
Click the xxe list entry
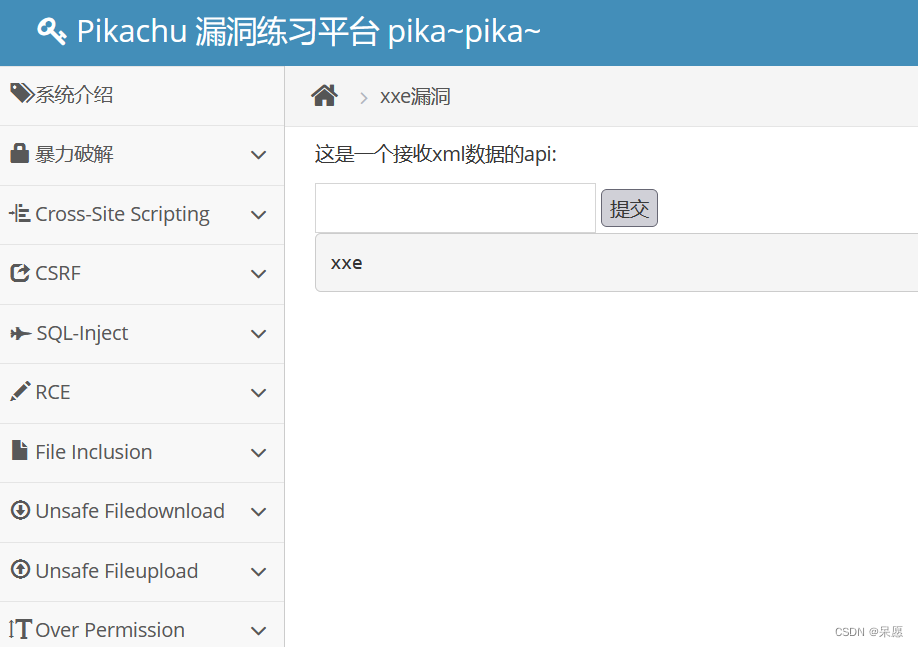click(x=346, y=263)
